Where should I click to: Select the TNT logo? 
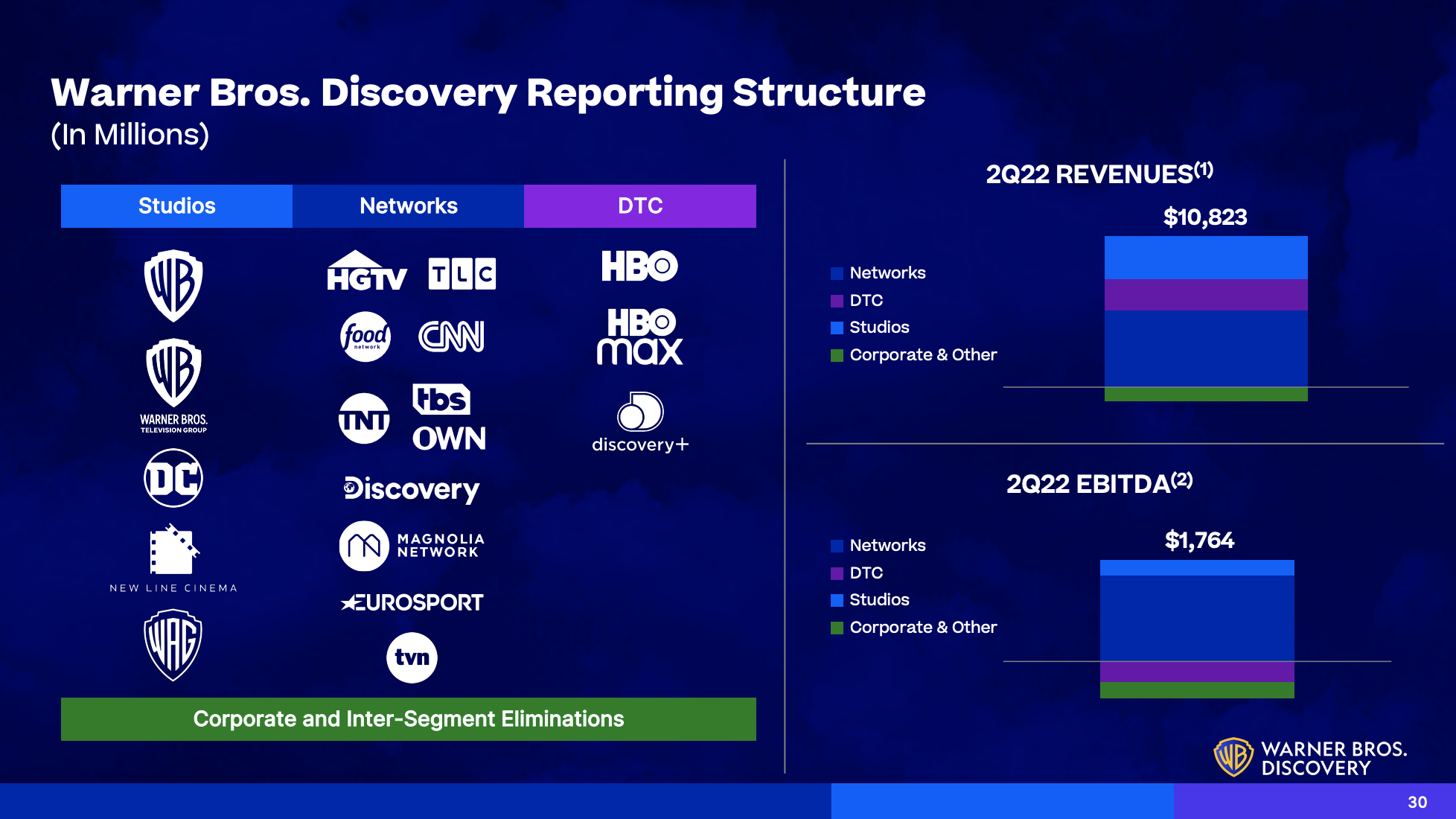click(x=364, y=418)
